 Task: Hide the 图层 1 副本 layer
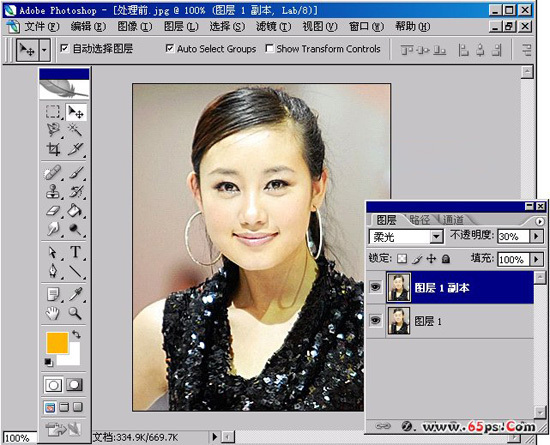coord(375,287)
